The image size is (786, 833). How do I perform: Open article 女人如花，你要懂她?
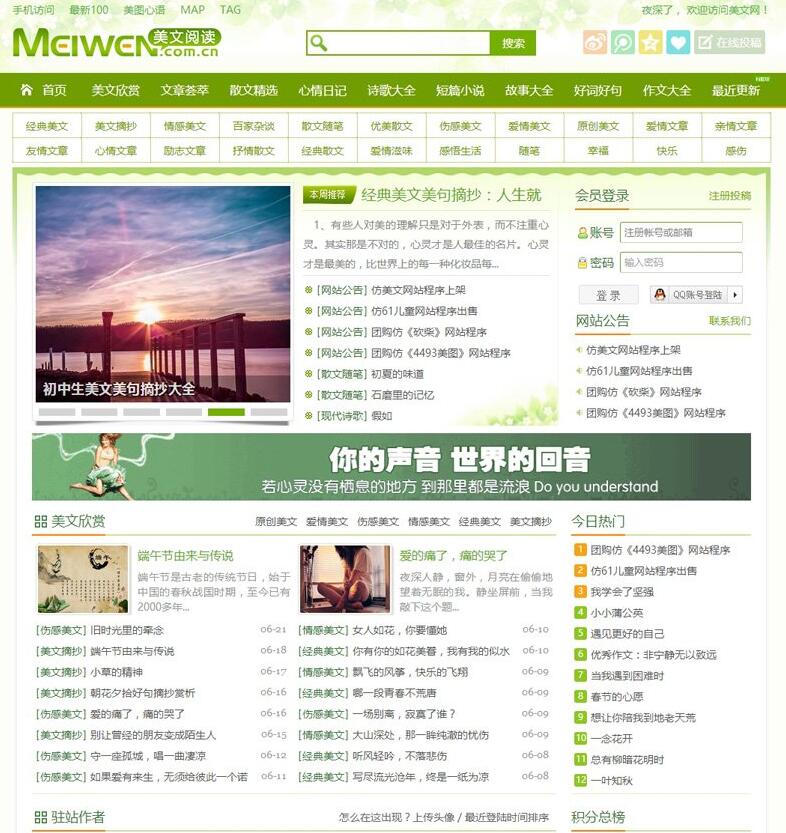[400, 631]
